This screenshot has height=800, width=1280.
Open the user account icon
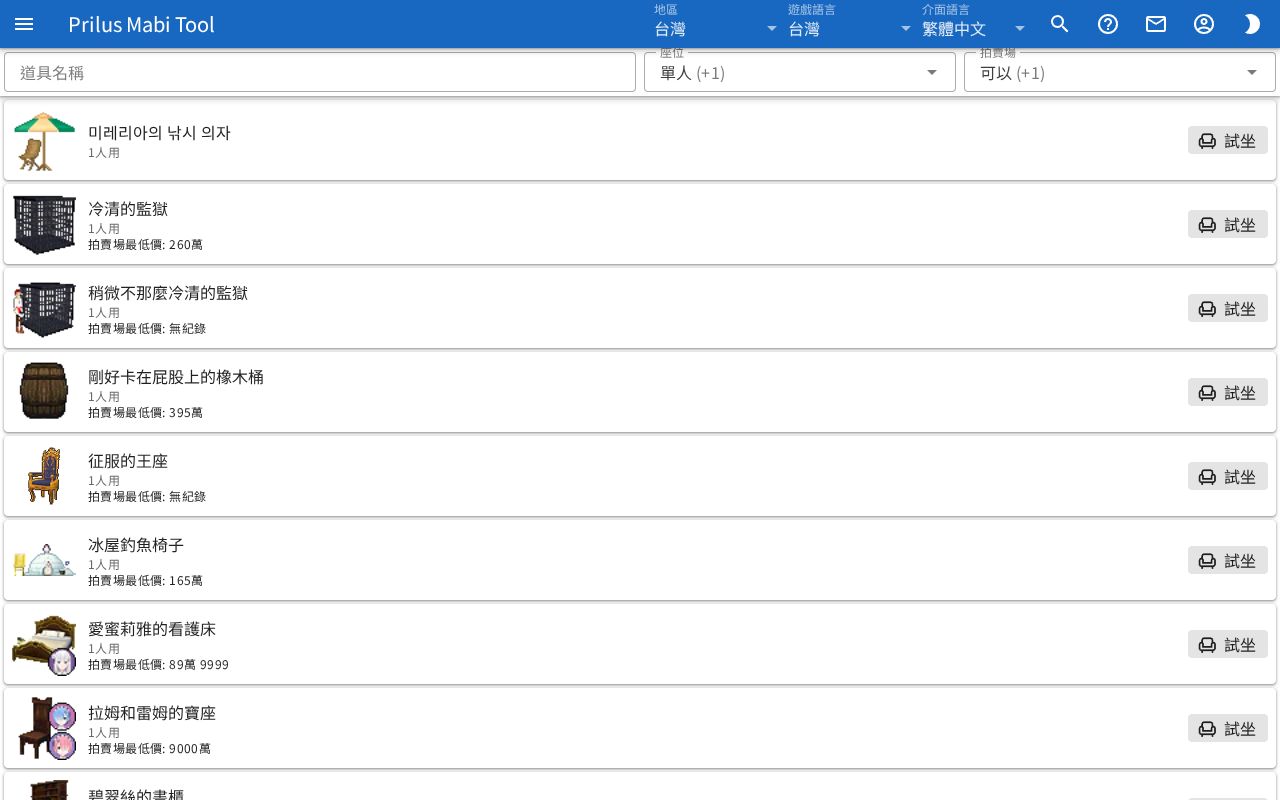coord(1204,24)
